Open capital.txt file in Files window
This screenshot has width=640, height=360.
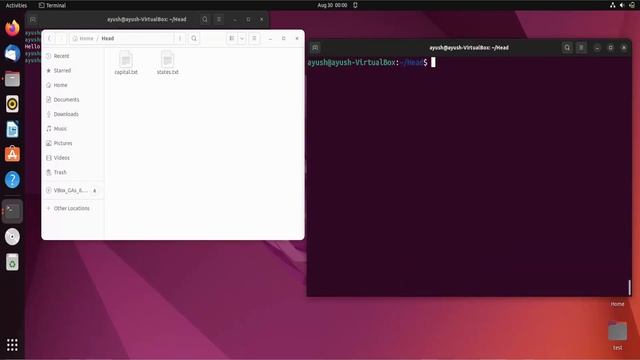126,63
